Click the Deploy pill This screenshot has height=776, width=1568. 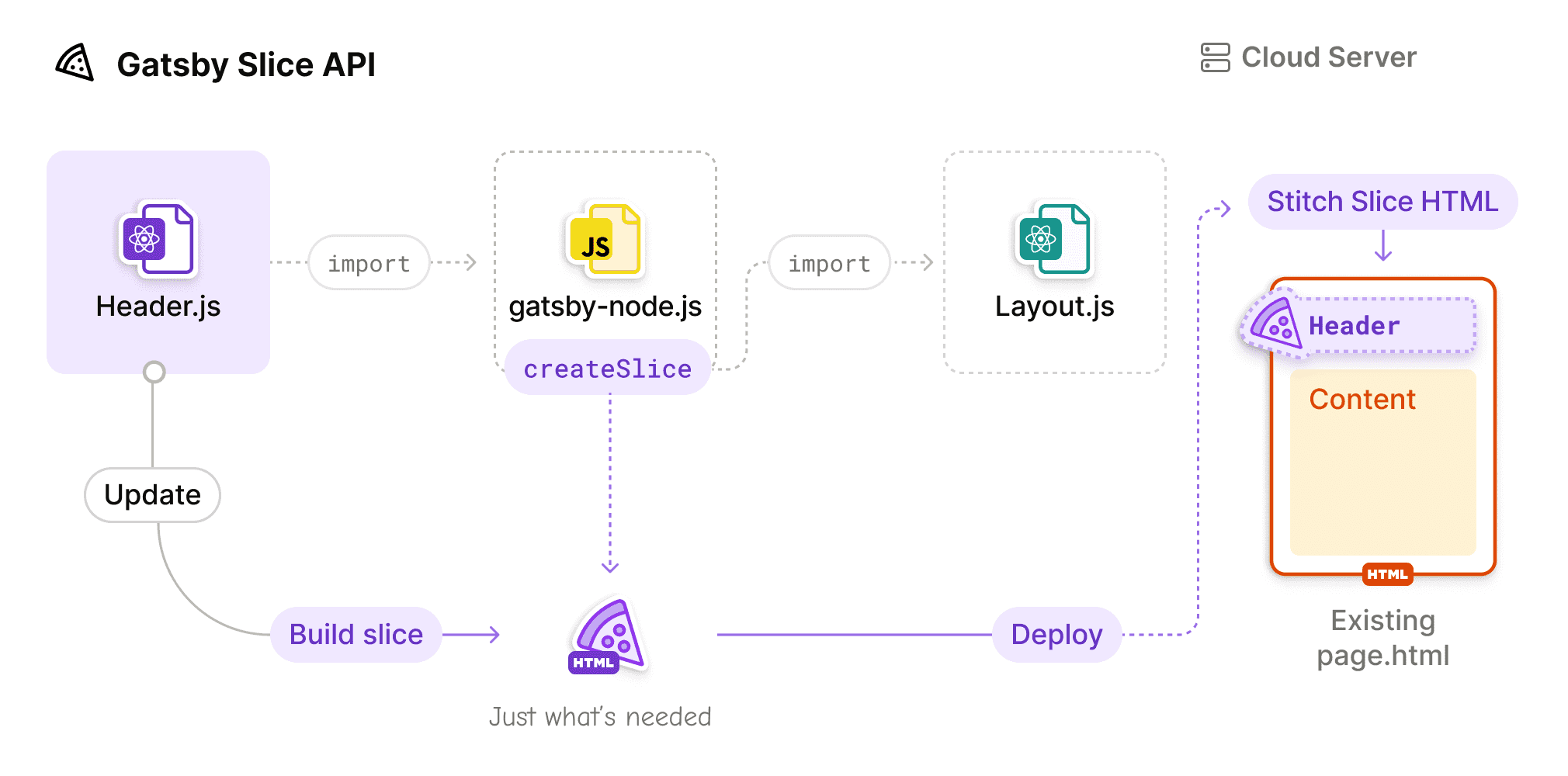(x=1056, y=635)
